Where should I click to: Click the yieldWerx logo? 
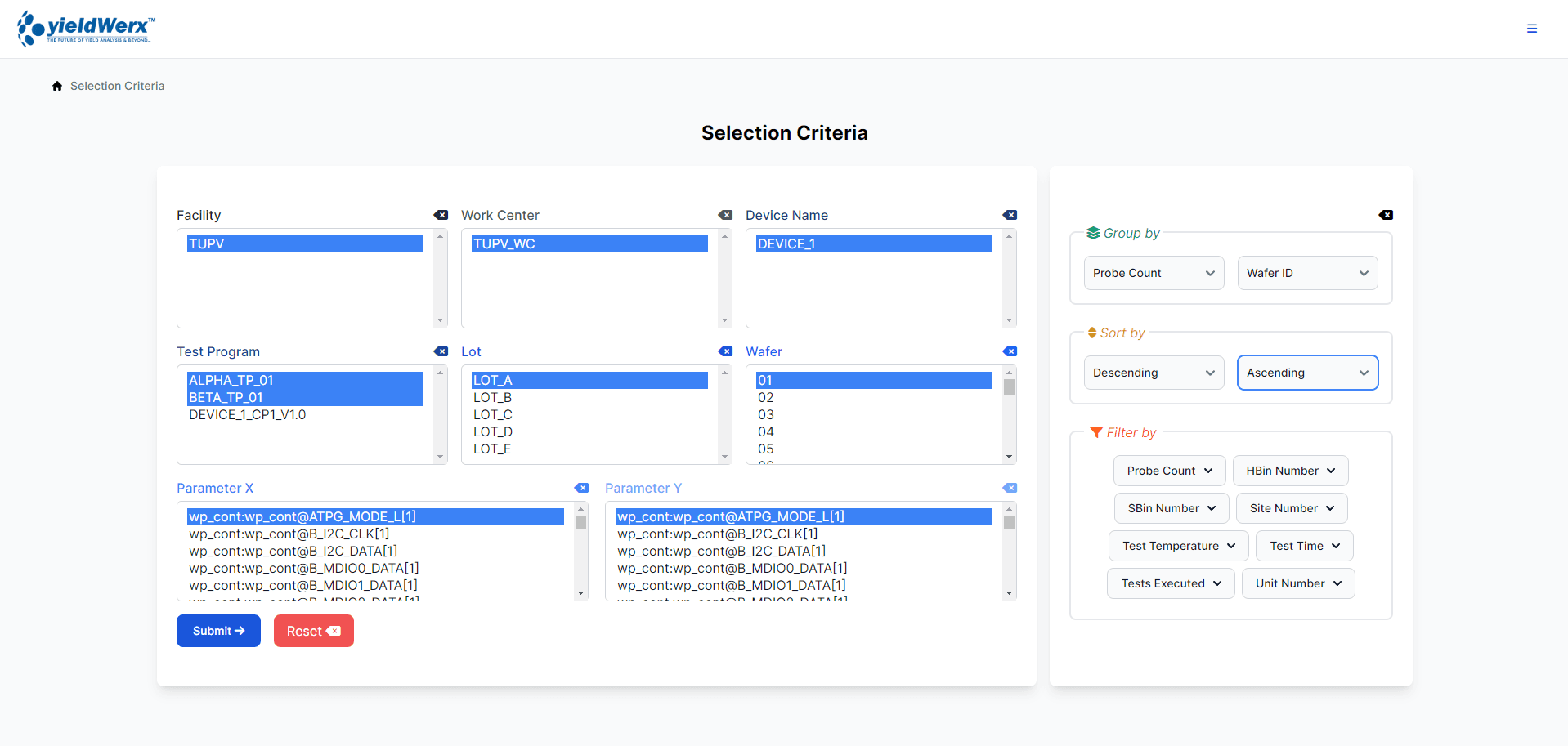(x=86, y=29)
